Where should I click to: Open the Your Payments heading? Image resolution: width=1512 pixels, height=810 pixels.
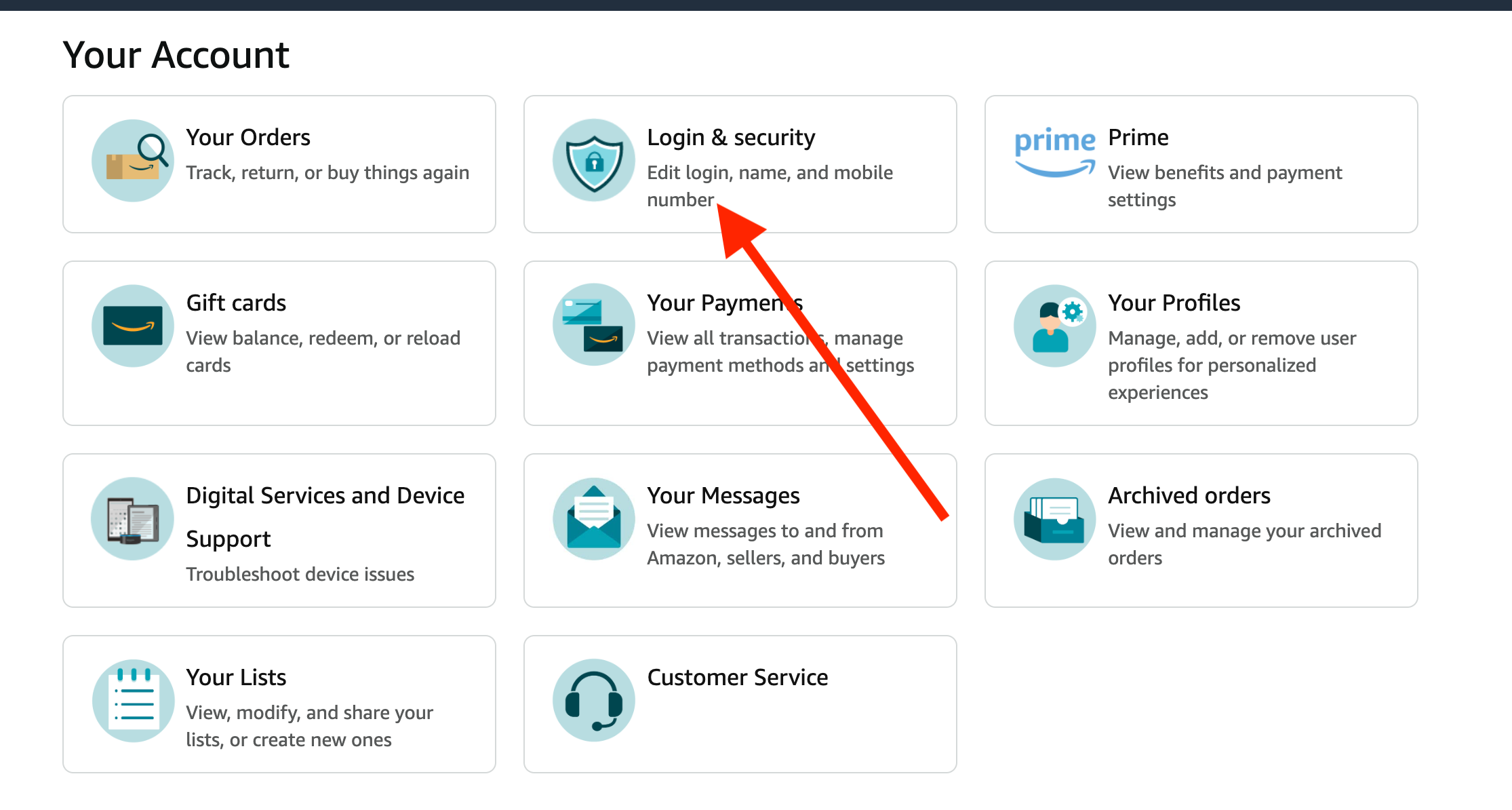(725, 303)
